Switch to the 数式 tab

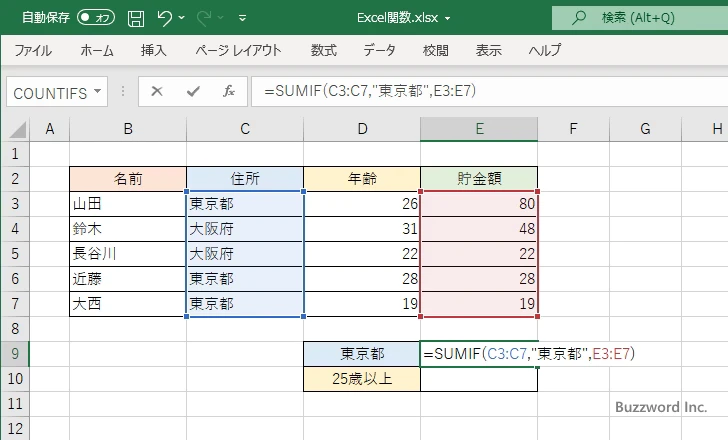(324, 50)
